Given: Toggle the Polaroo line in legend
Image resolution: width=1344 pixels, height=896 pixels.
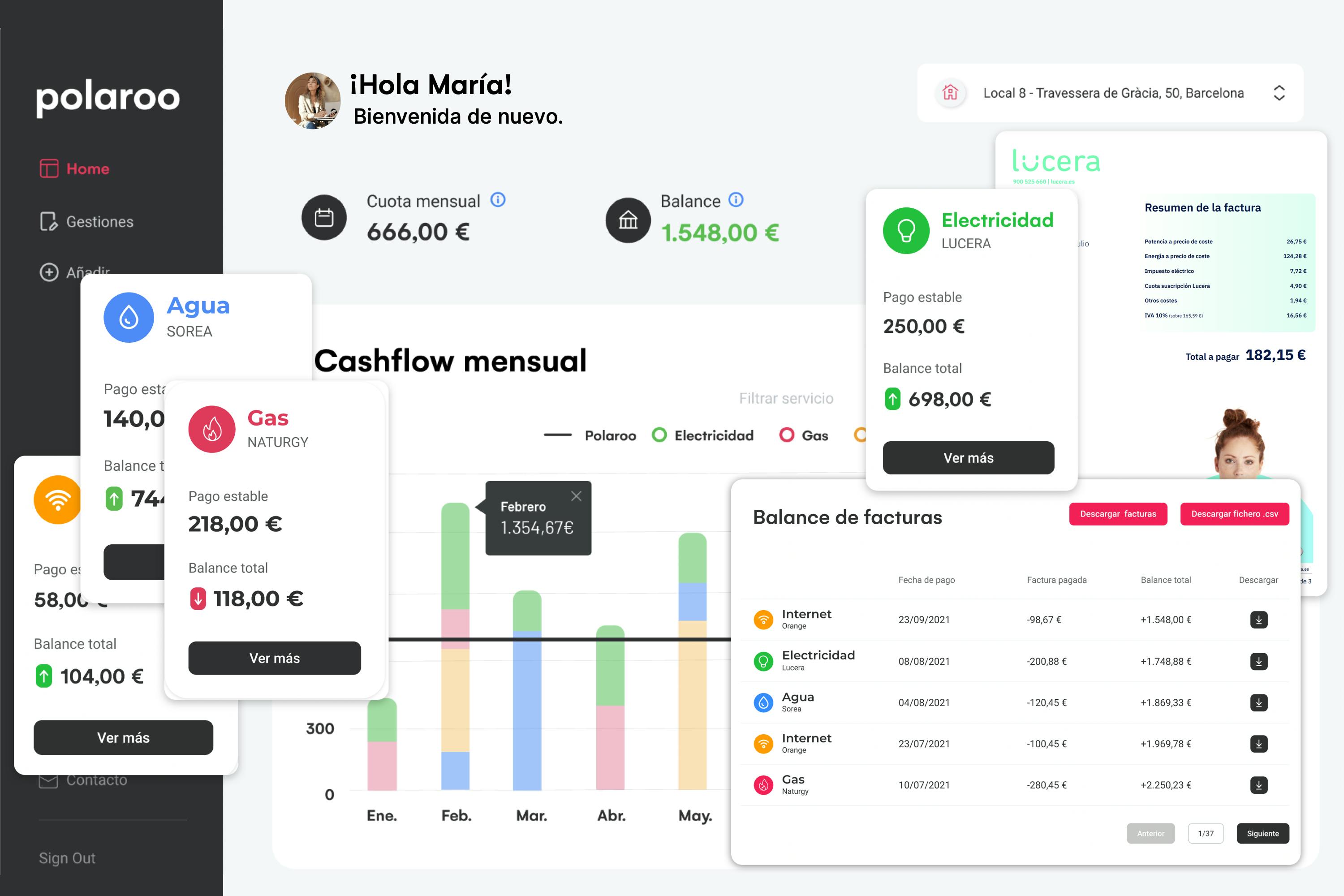Looking at the screenshot, I should tap(590, 435).
